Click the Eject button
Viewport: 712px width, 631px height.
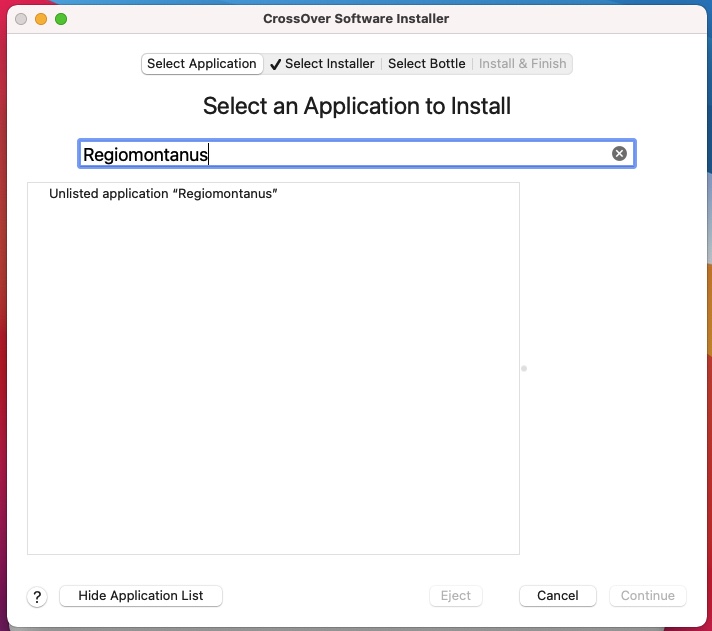455,596
